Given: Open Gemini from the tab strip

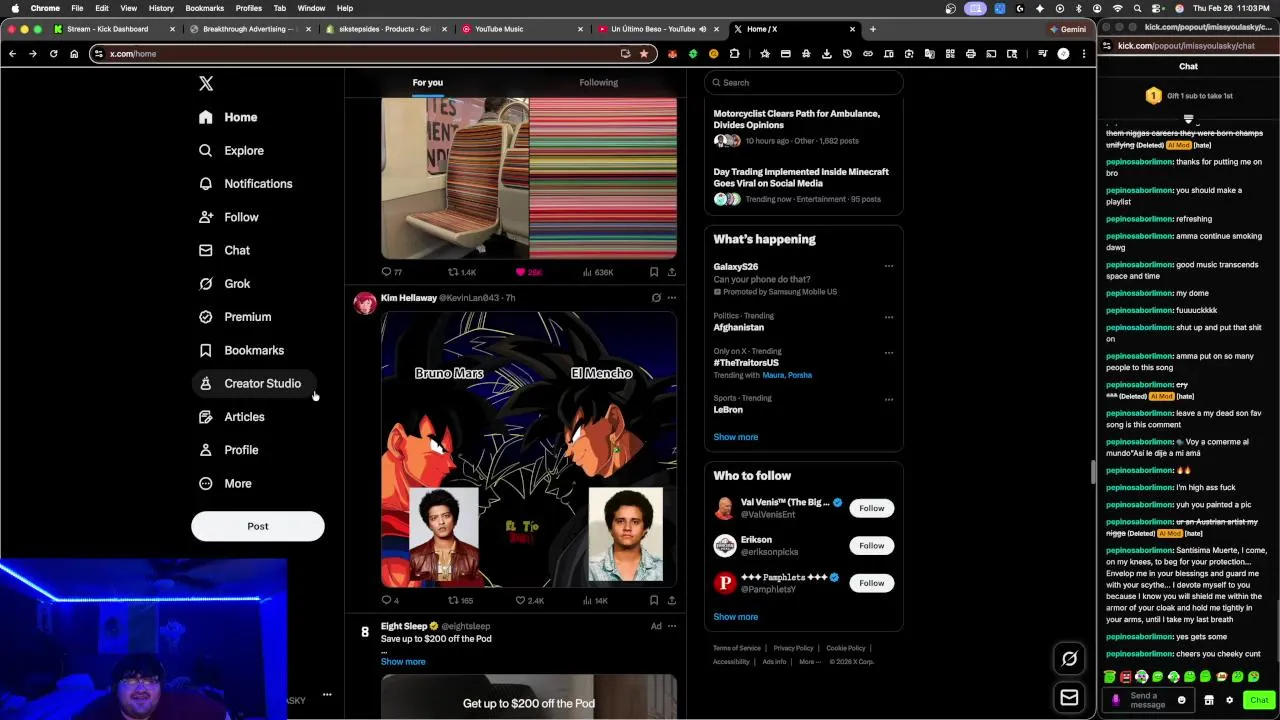Looking at the screenshot, I should tap(1066, 29).
